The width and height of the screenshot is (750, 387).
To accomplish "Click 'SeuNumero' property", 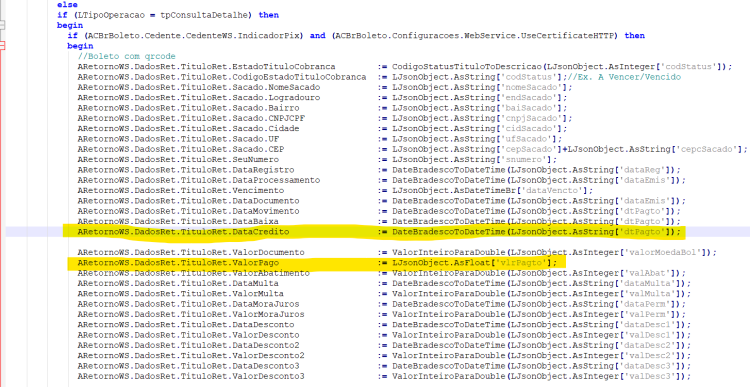I will [x=255, y=159].
